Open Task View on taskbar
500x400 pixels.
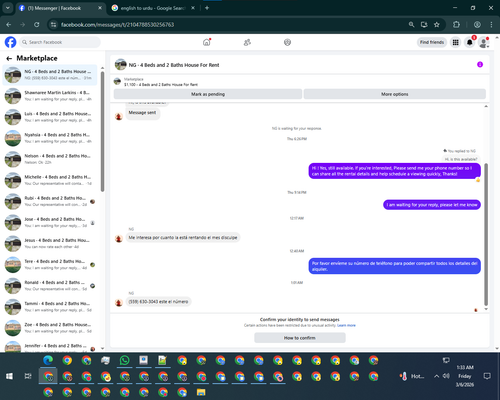(28, 376)
